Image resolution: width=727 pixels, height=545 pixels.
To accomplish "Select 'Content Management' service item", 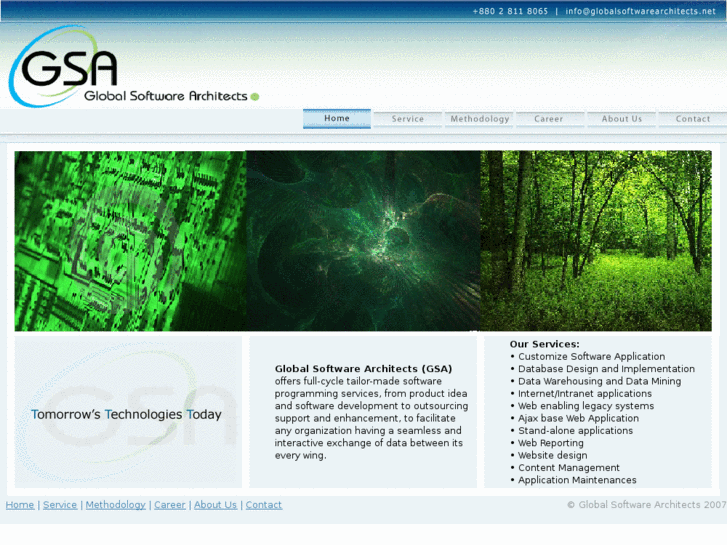I will pyautogui.click(x=568, y=468).
